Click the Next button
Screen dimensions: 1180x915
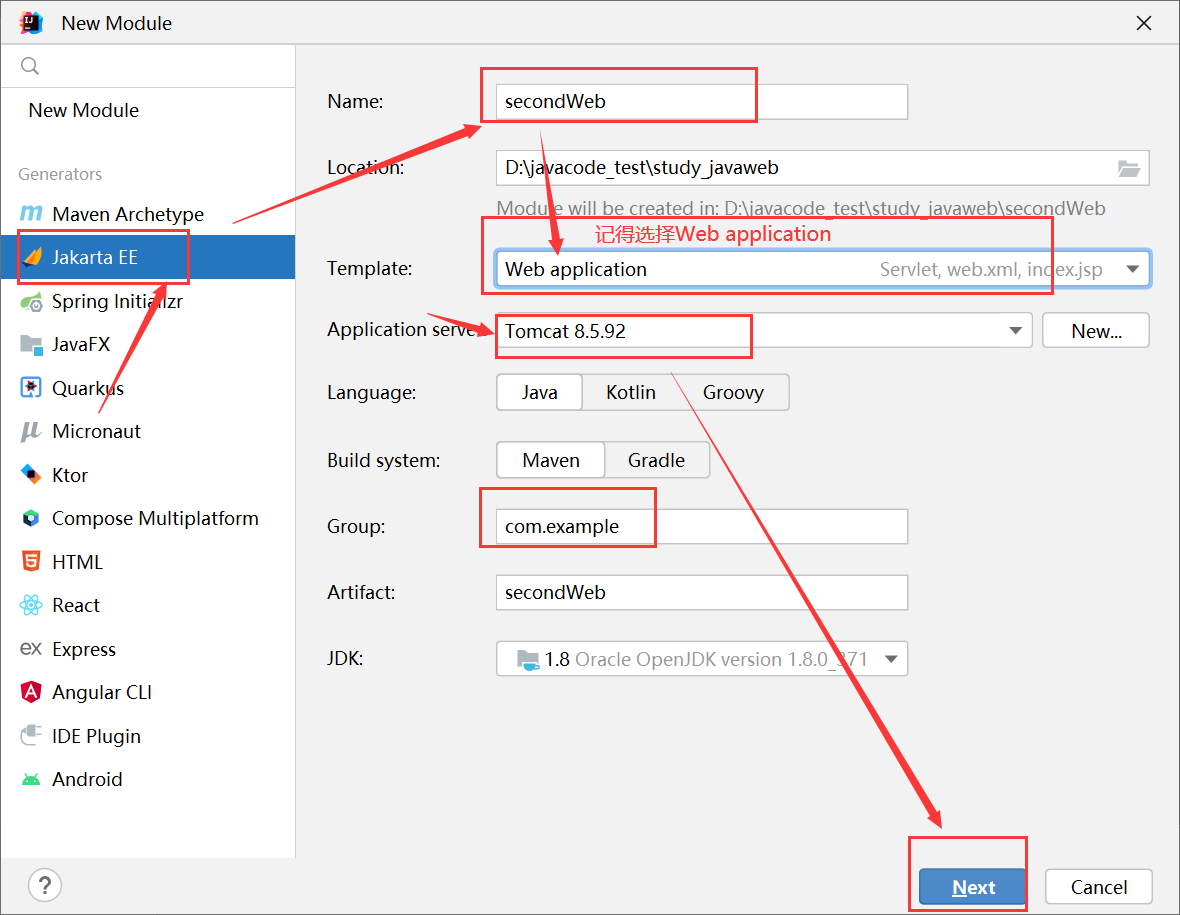point(972,887)
